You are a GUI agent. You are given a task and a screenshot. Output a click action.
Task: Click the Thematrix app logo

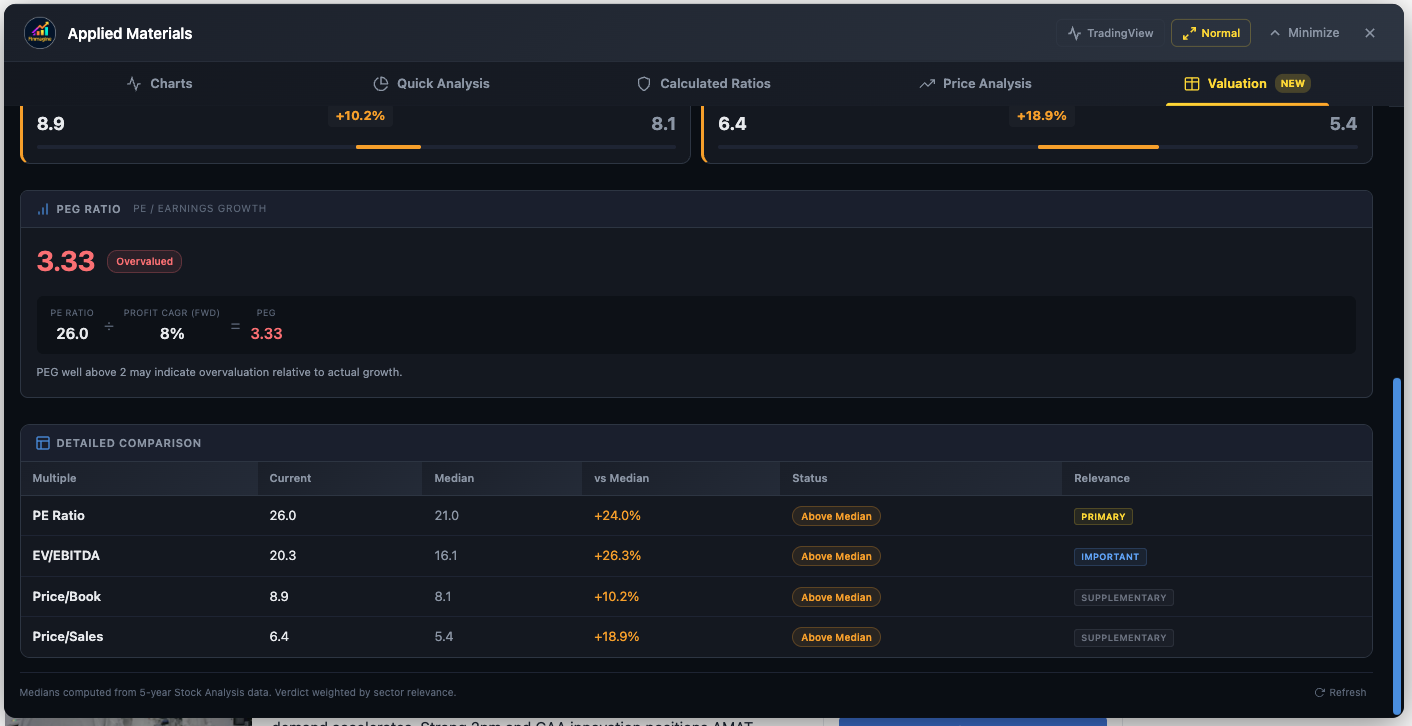click(40, 32)
